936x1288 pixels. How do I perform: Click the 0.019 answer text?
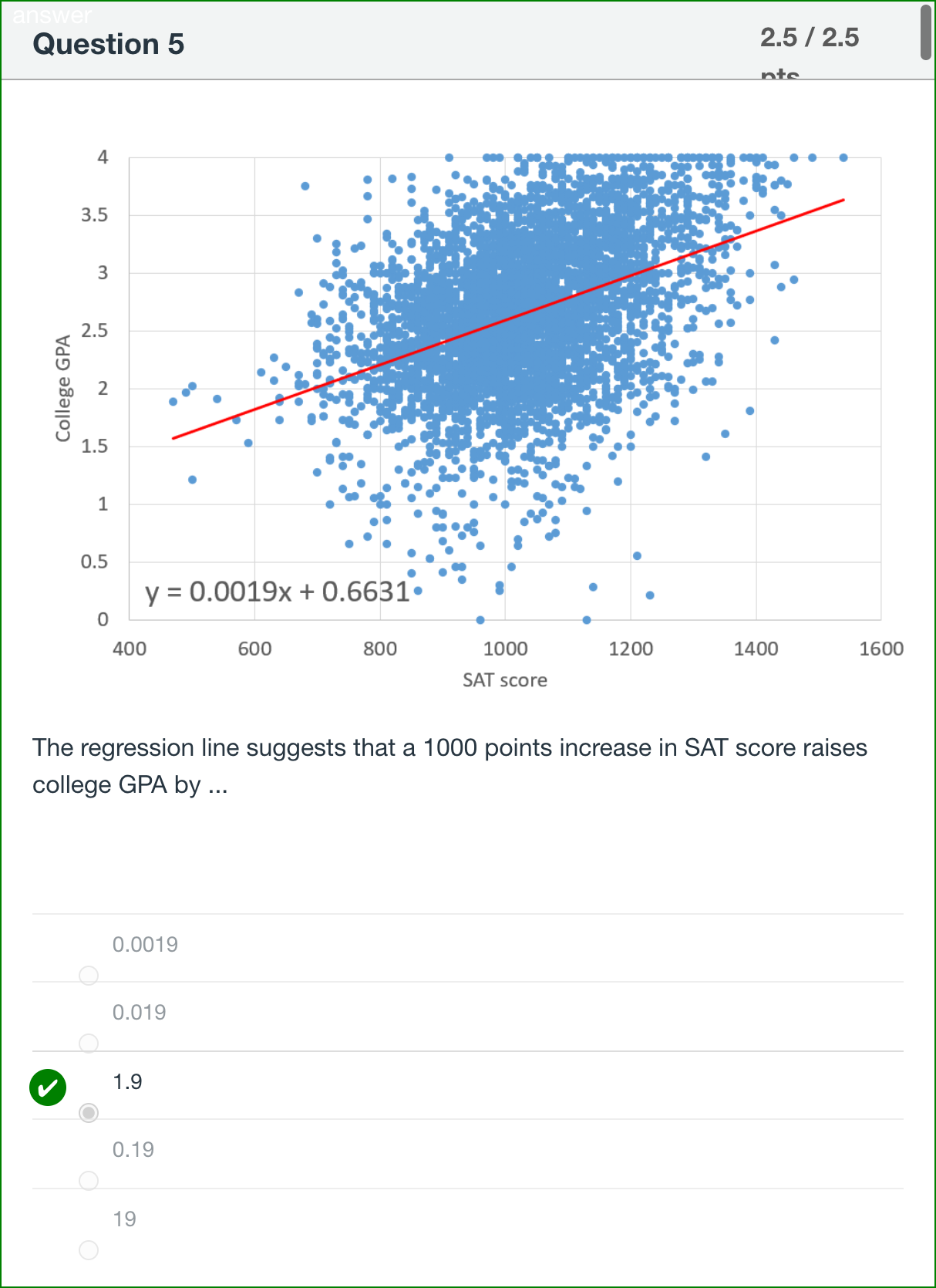tap(139, 1012)
